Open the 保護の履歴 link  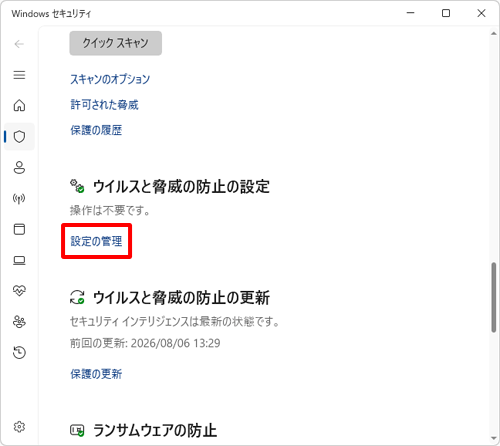click(96, 130)
